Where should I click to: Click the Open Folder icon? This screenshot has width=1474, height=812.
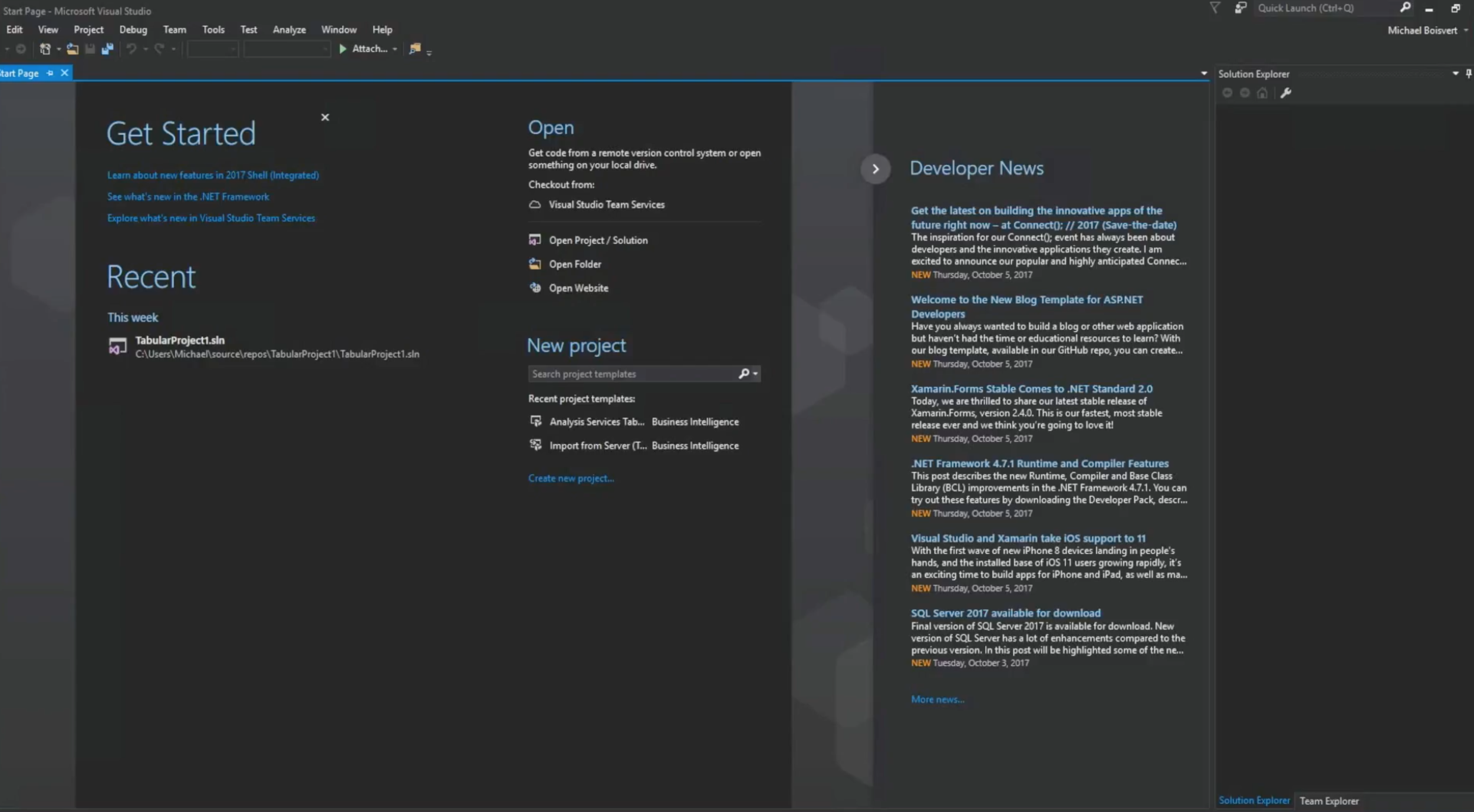point(535,264)
